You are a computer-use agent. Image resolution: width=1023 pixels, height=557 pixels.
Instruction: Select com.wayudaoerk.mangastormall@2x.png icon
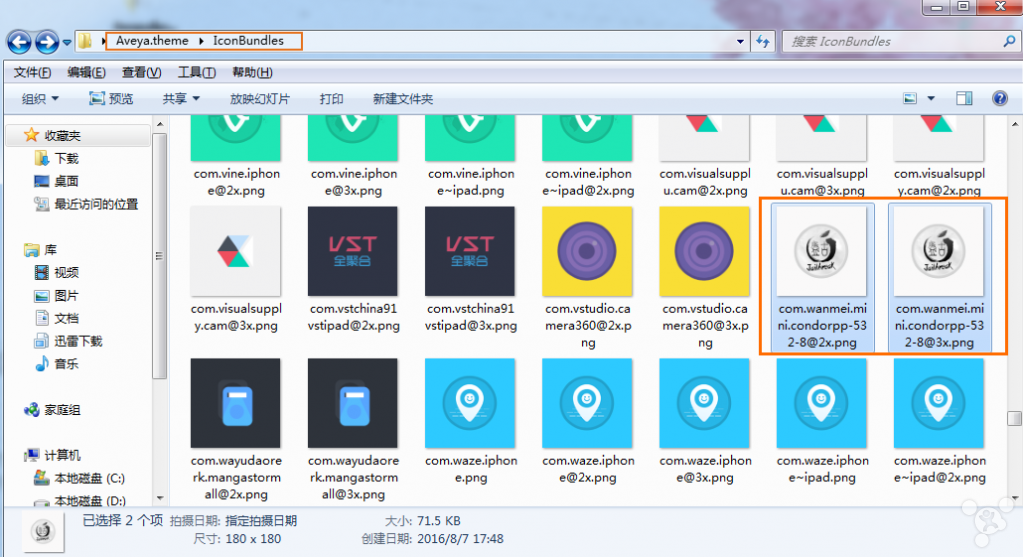[236, 403]
